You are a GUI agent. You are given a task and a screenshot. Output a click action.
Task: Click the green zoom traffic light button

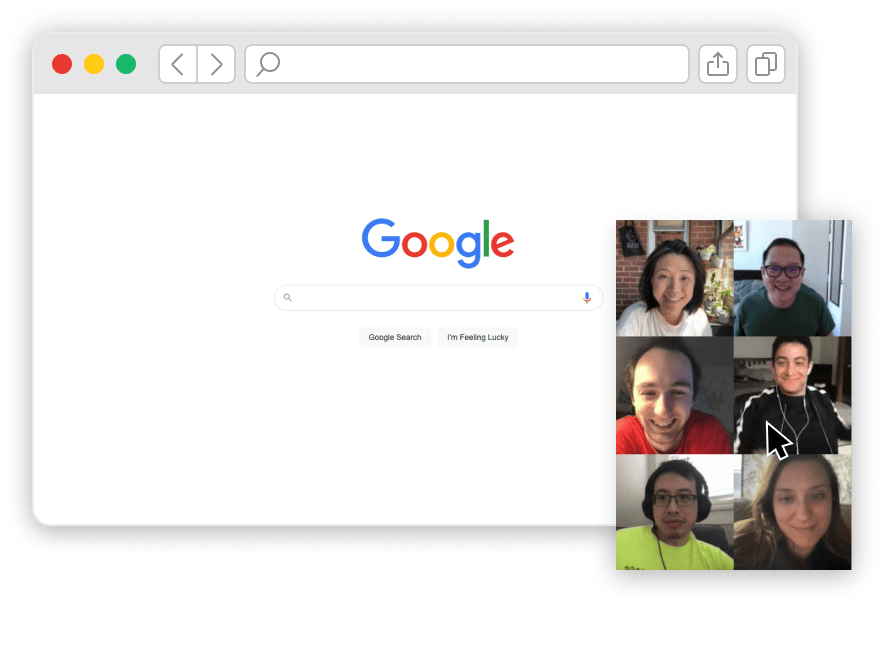[126, 63]
